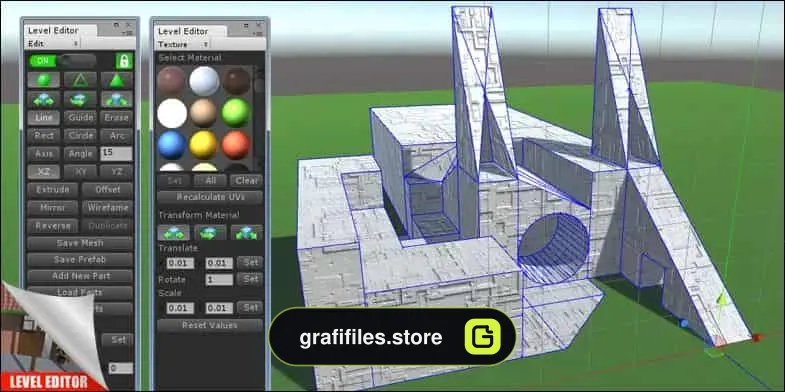Pick the yellow material sphere
785x392 pixels.
tap(204, 145)
